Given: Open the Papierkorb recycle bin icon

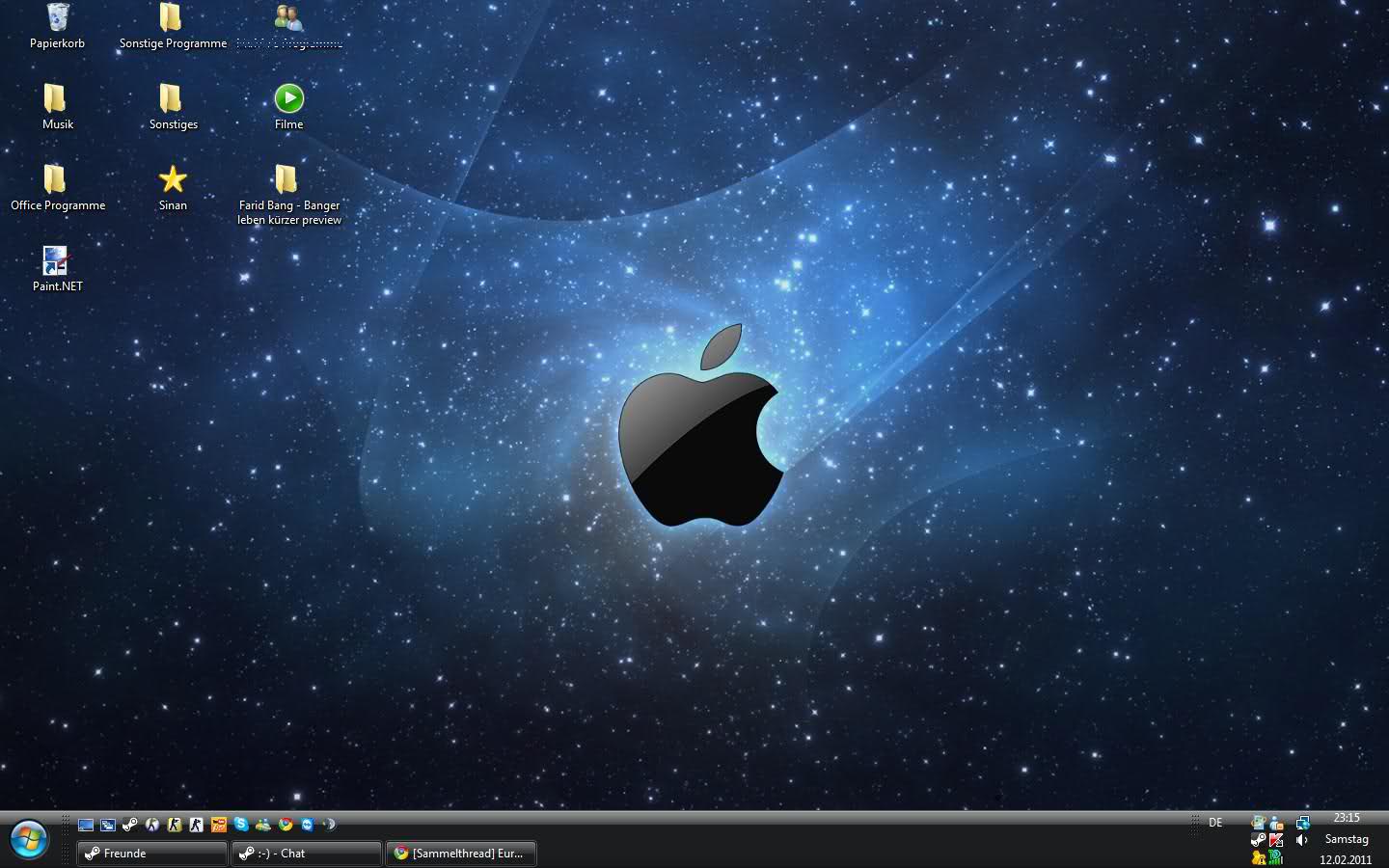Looking at the screenshot, I should tap(57, 18).
